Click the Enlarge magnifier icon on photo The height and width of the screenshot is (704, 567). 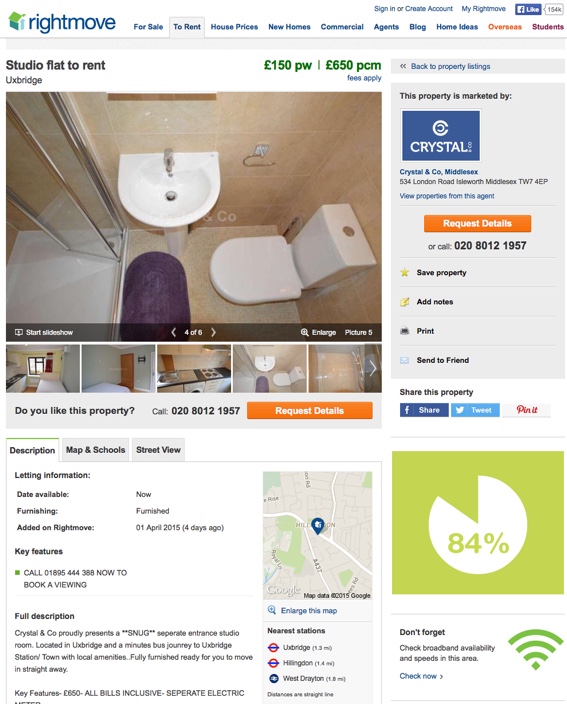point(304,332)
